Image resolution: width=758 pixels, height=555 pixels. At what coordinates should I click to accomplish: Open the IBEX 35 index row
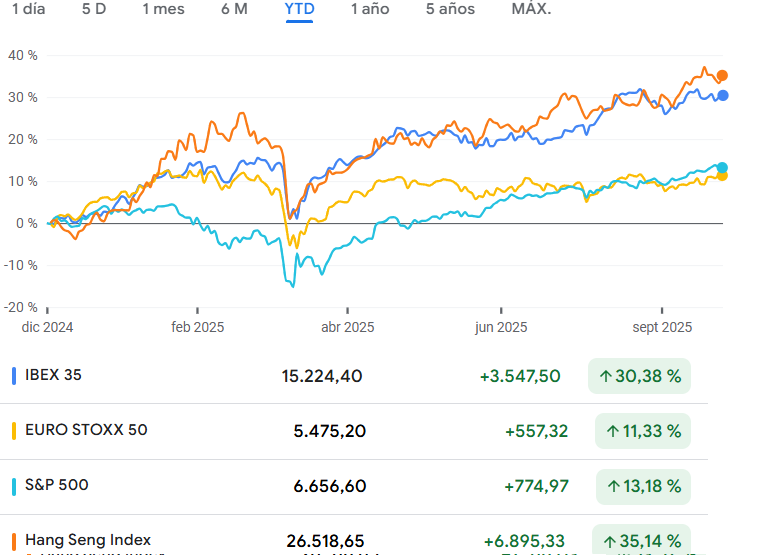(x=53, y=376)
